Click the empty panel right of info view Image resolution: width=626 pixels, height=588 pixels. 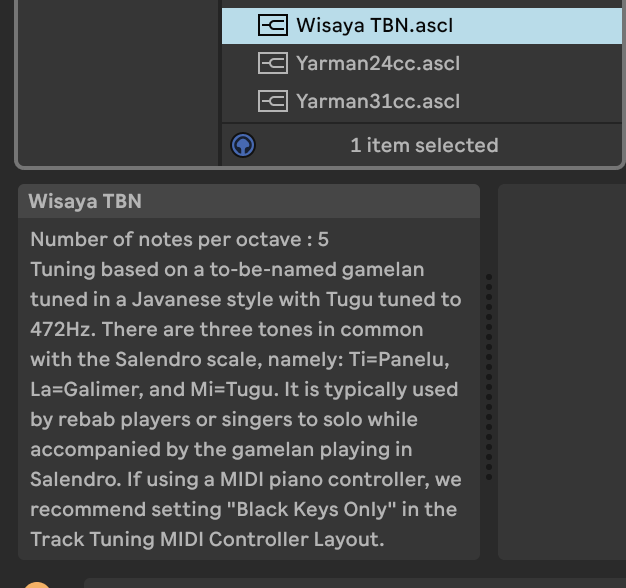560,370
